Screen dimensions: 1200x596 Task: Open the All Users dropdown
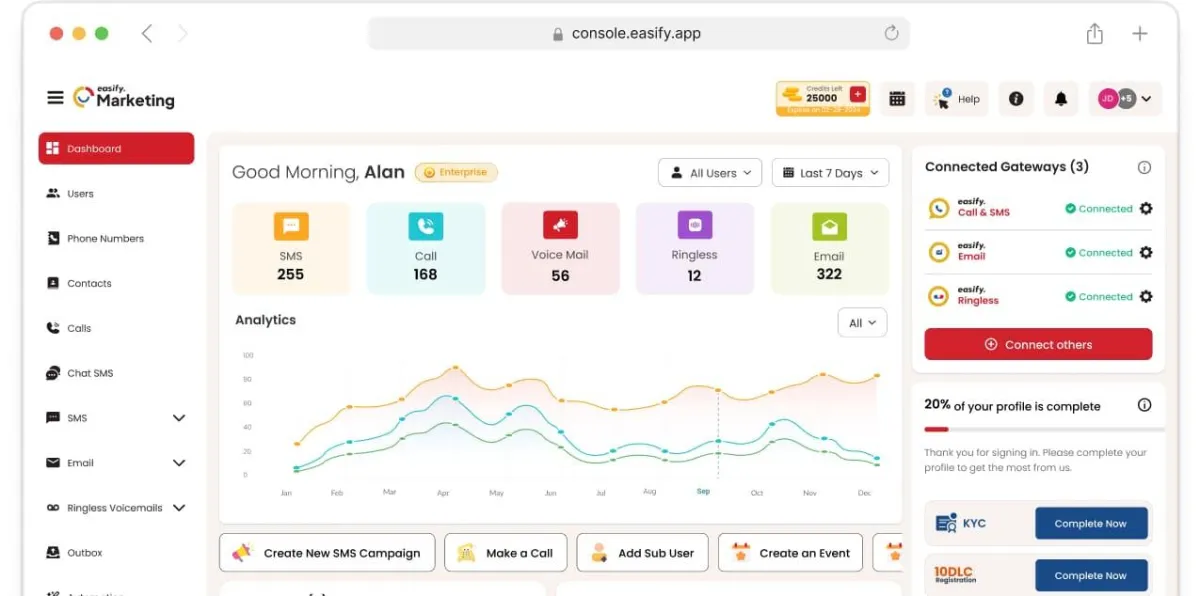[710, 173]
